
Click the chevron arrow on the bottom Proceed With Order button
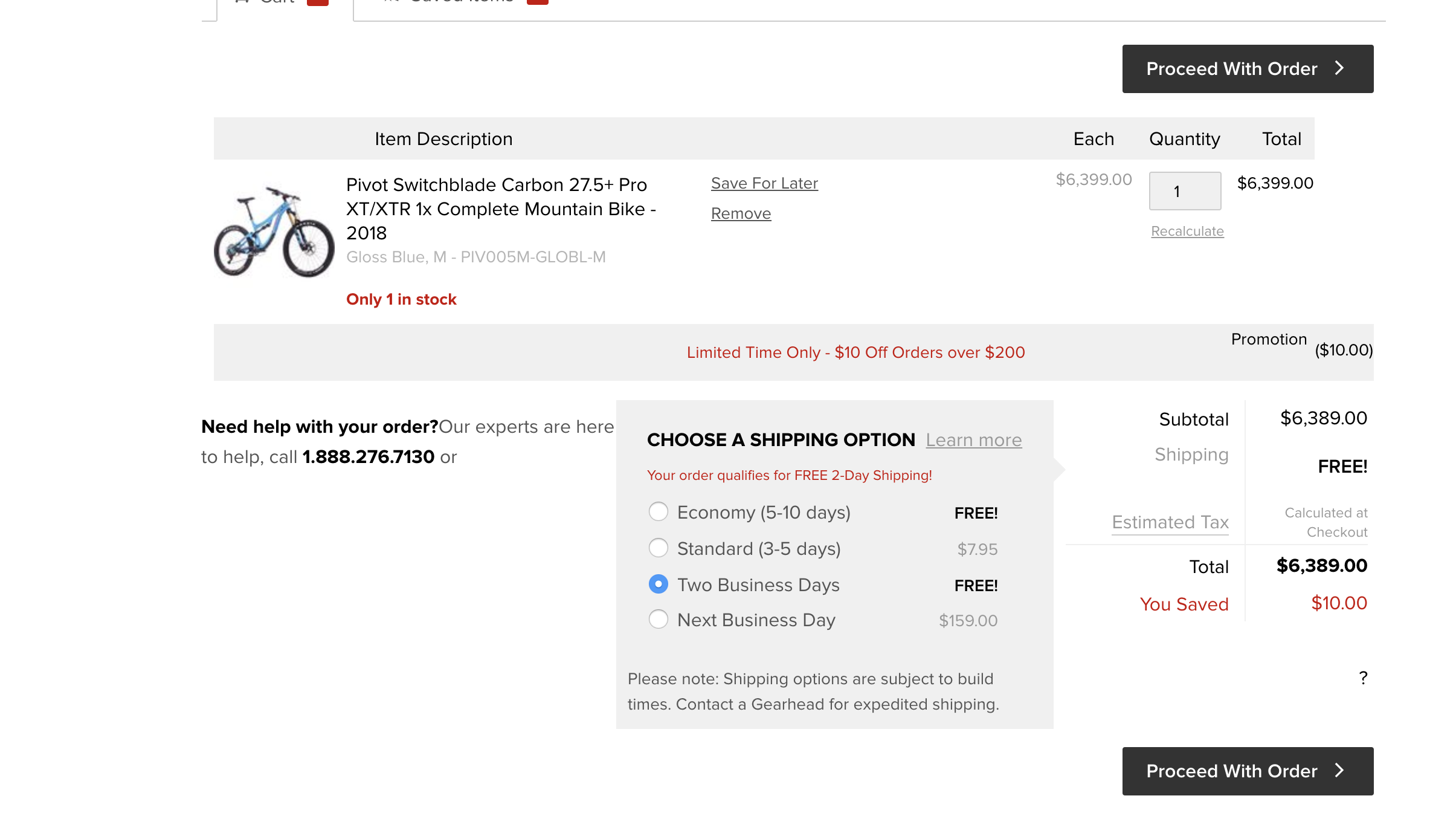[x=1339, y=771]
